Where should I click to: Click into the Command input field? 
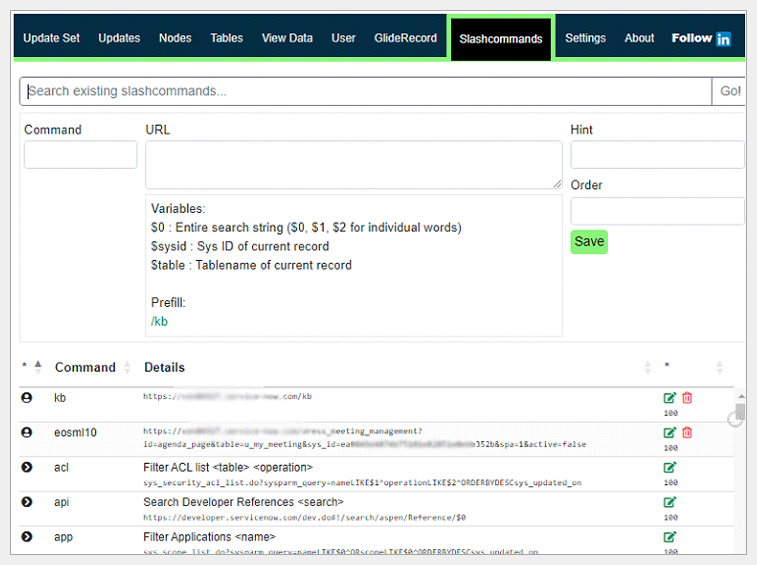point(80,155)
